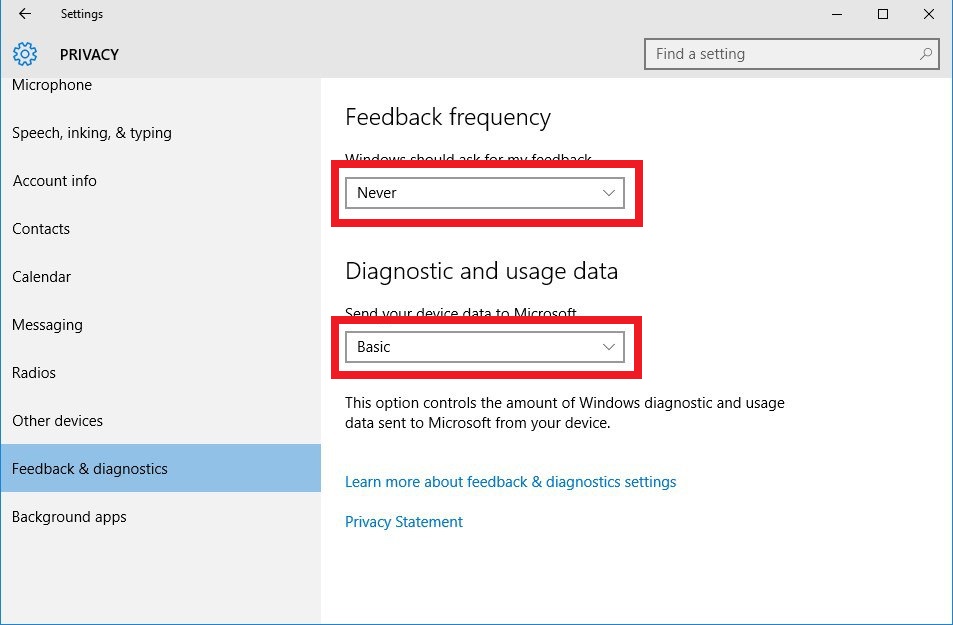The width and height of the screenshot is (953, 625).
Task: Open the Feedback frequency dropdown
Action: tap(485, 193)
